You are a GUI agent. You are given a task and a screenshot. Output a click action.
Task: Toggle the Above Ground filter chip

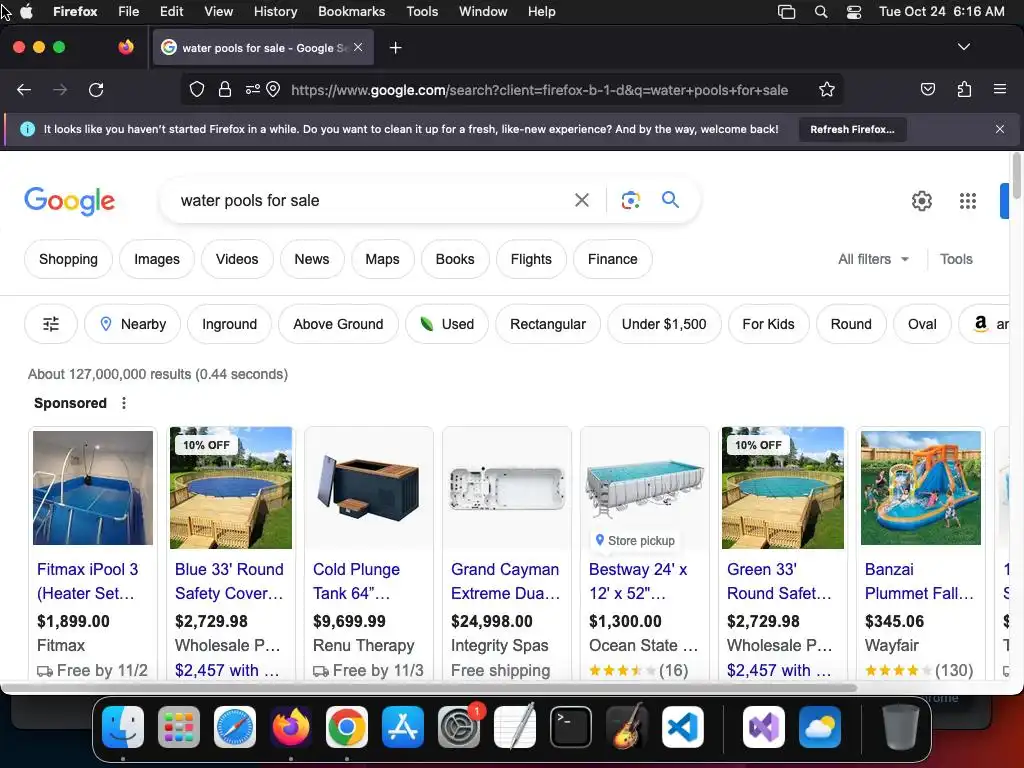click(338, 324)
